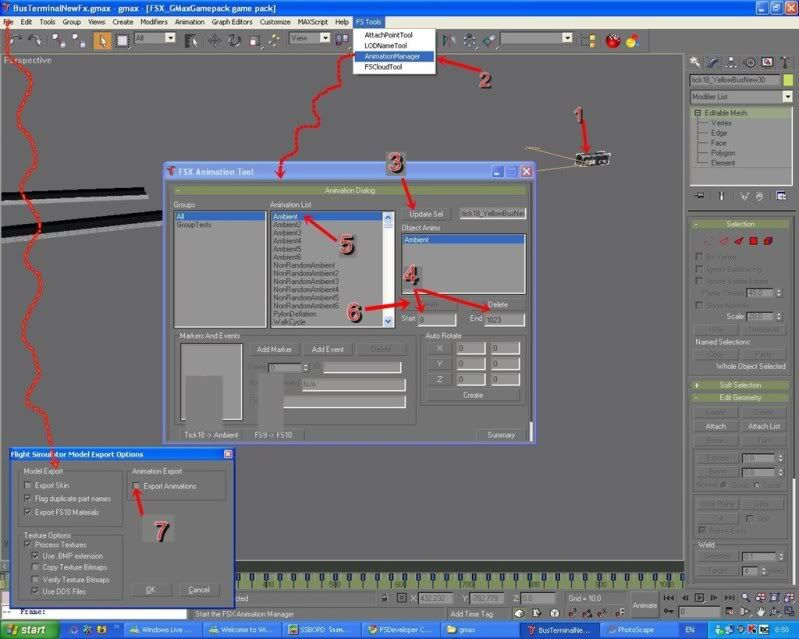Toggle Verify Texture Bitmaps checkbox
The width and height of the screenshot is (799, 639).
(x=35, y=579)
